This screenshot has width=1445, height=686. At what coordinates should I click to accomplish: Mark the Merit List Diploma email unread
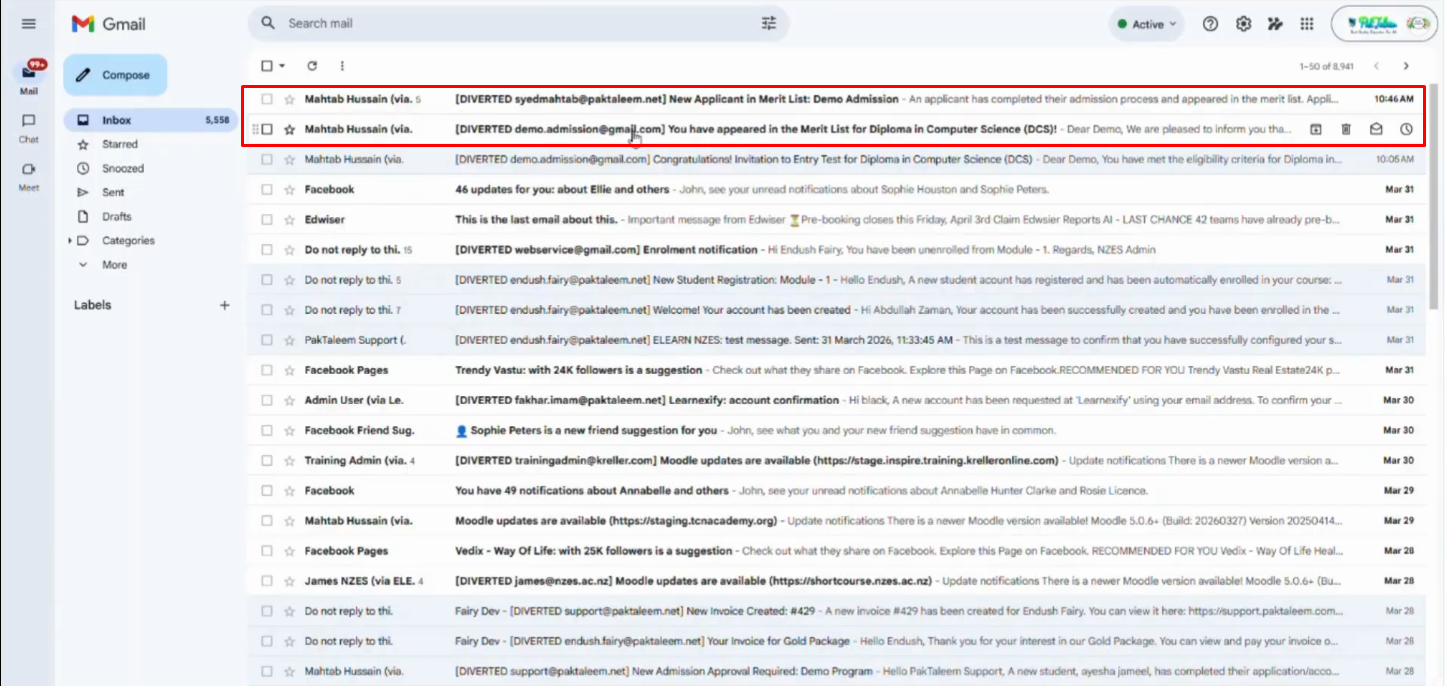point(1376,129)
